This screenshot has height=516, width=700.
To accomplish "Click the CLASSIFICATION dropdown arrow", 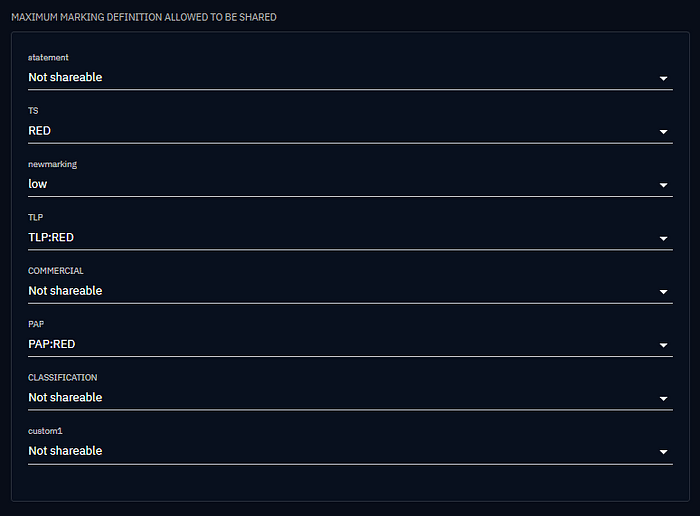I will click(663, 399).
